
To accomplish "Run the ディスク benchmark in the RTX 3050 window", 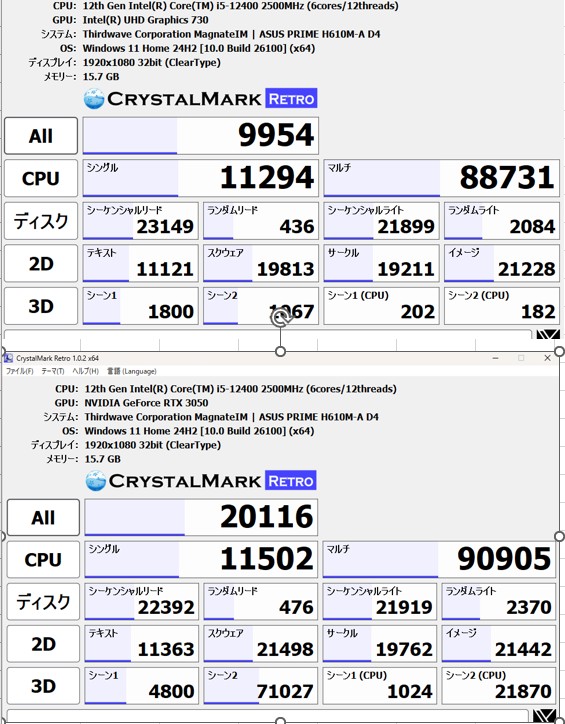I will 43,602.
